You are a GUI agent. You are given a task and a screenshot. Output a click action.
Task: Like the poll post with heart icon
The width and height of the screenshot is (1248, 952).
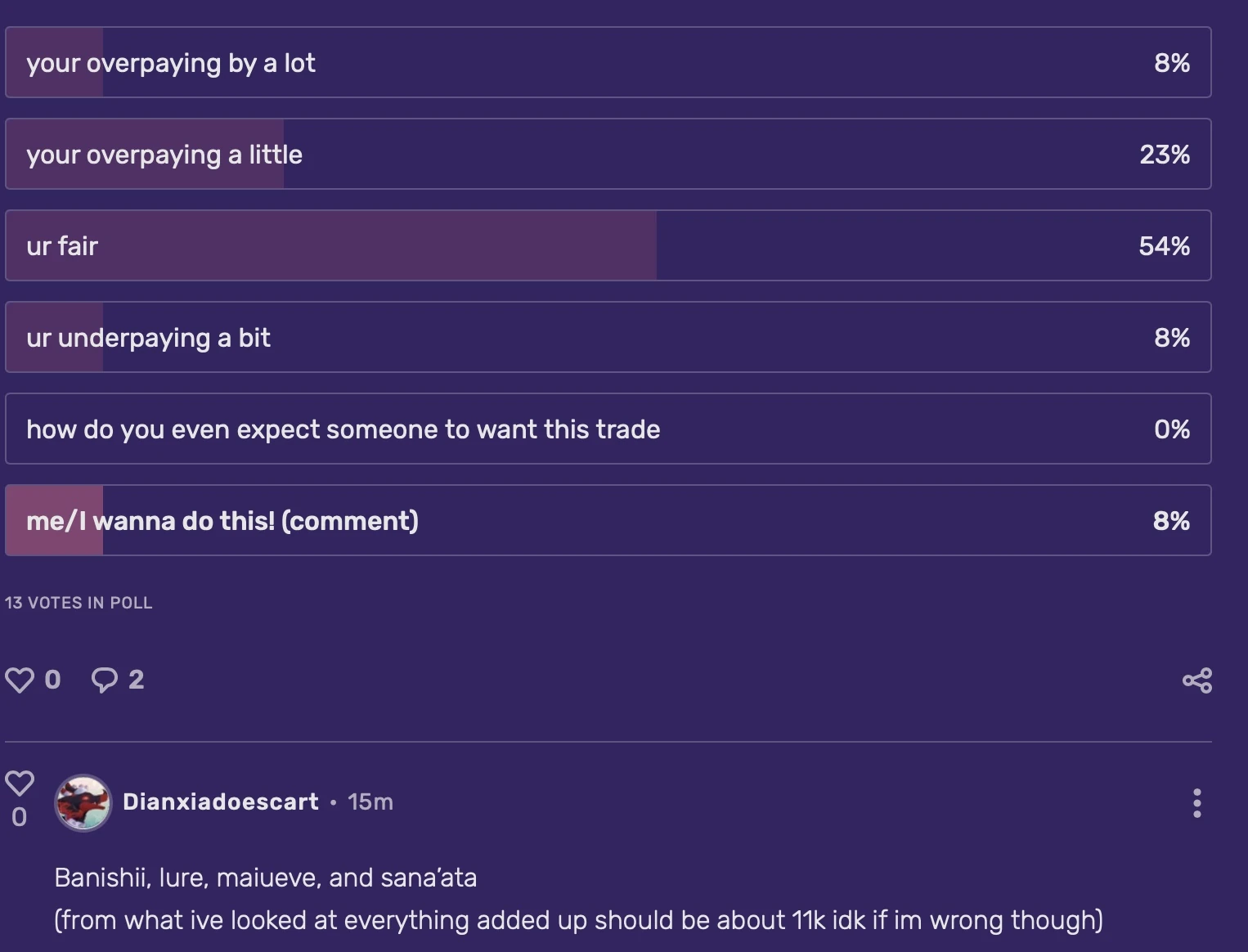20,680
